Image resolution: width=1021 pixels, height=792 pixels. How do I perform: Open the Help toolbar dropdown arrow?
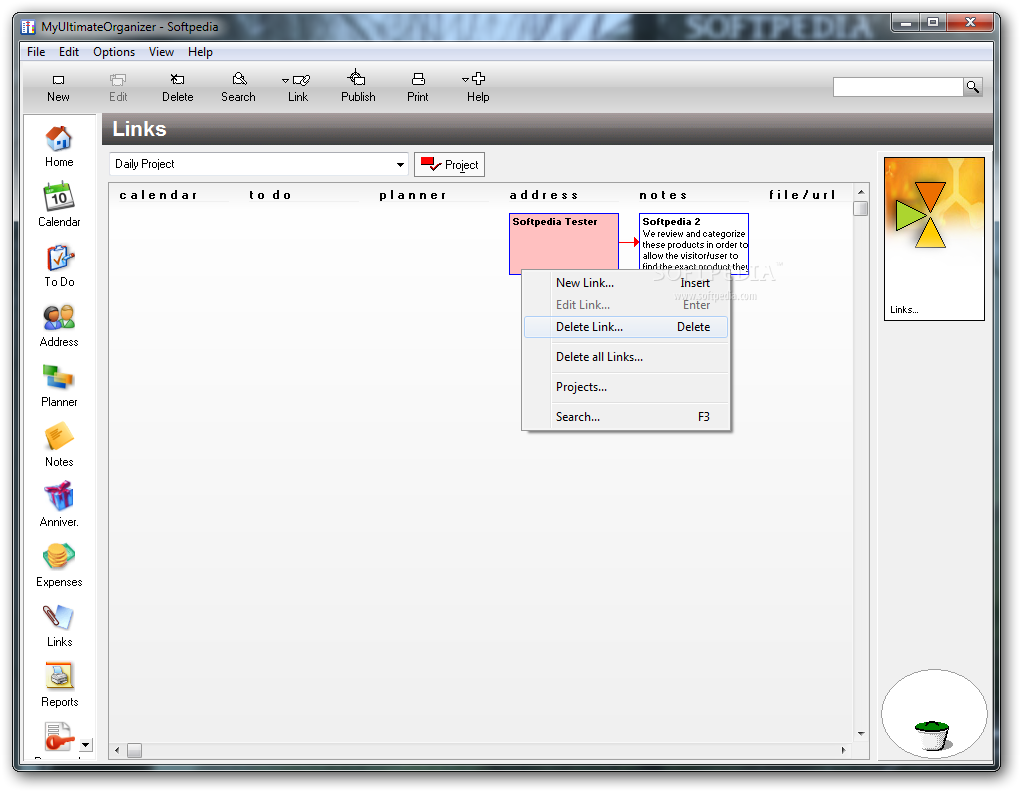pos(465,79)
